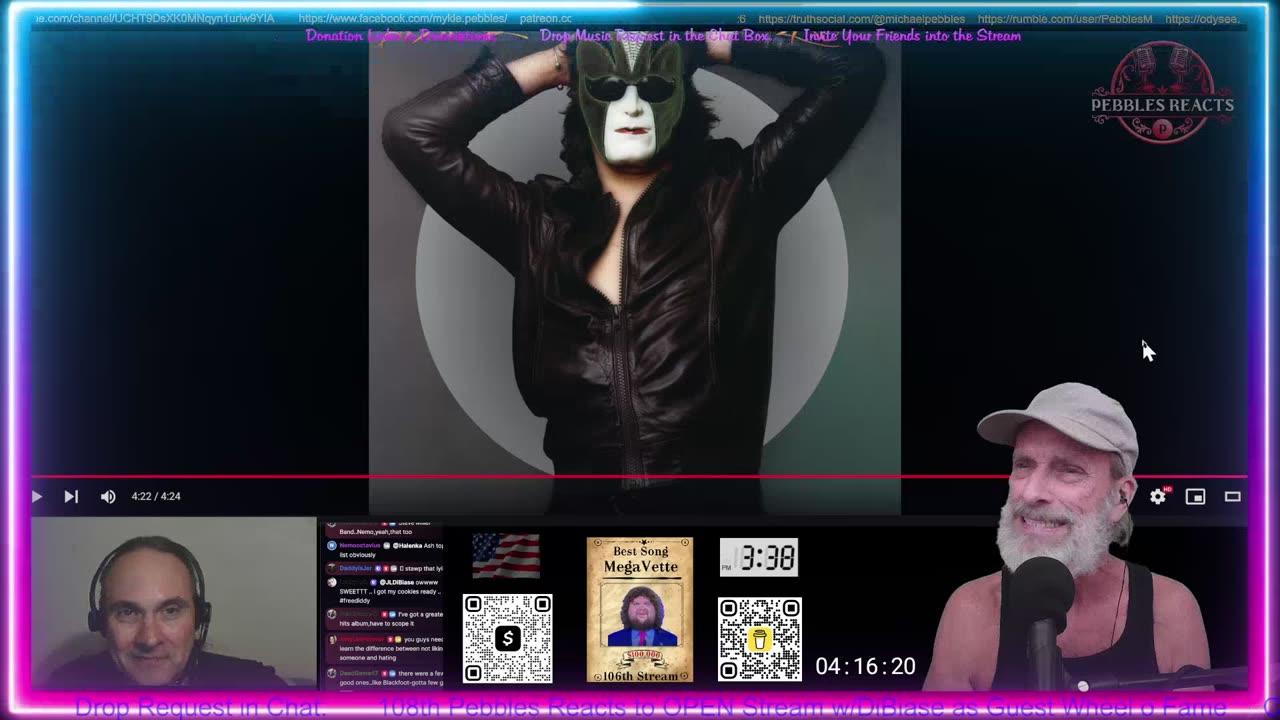Image resolution: width=1280 pixels, height=720 pixels.
Task: Click the Best Song MegaVette poster
Action: point(639,610)
